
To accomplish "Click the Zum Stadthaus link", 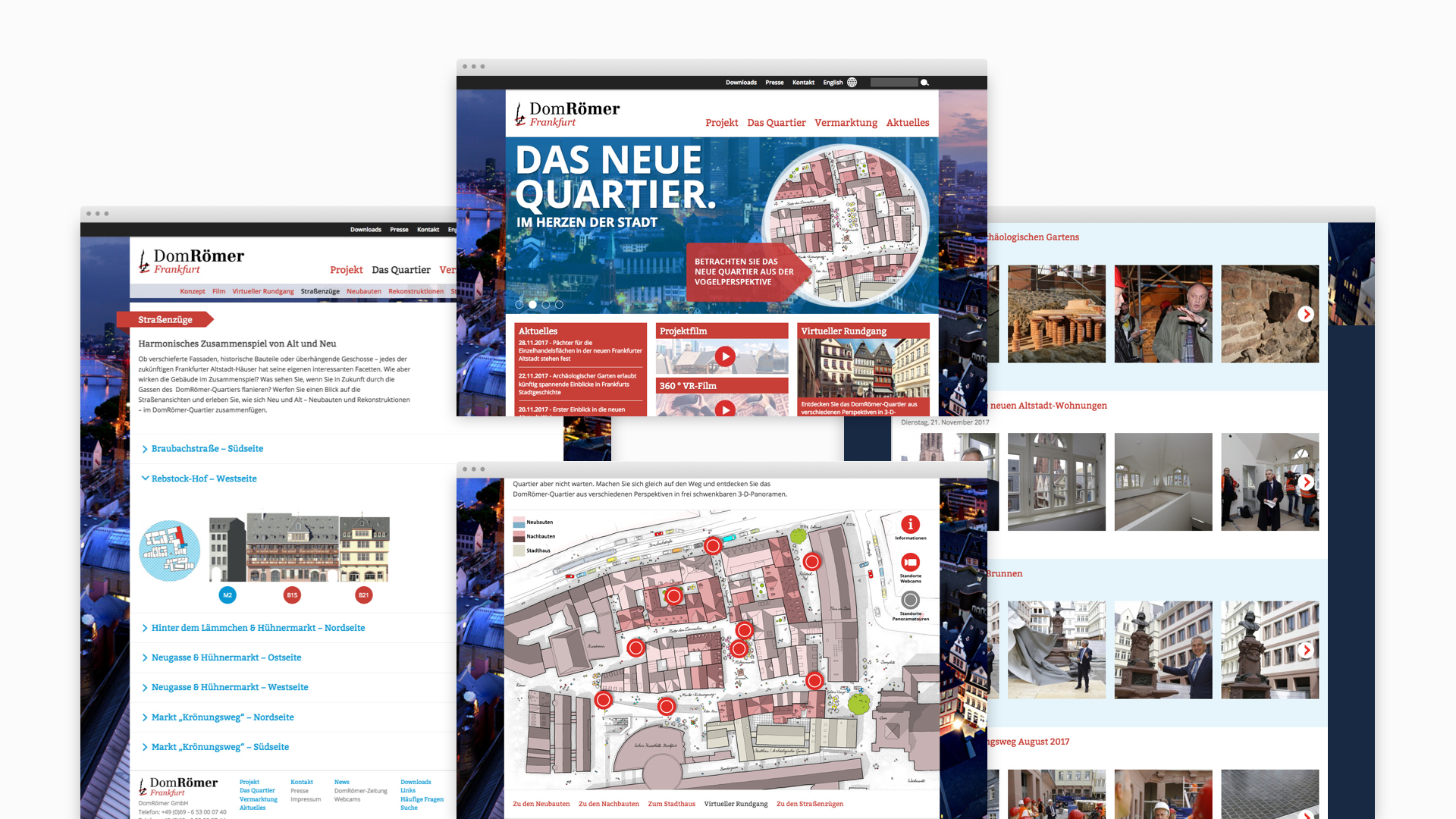I will tap(671, 804).
